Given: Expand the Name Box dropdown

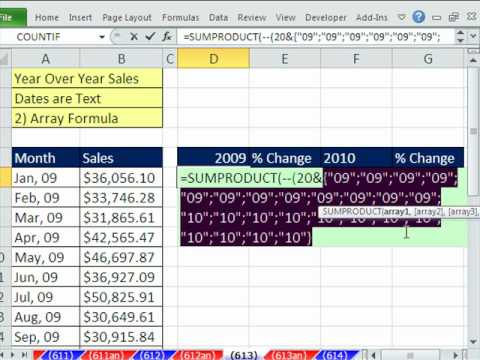Looking at the screenshot, I should 102,37.
